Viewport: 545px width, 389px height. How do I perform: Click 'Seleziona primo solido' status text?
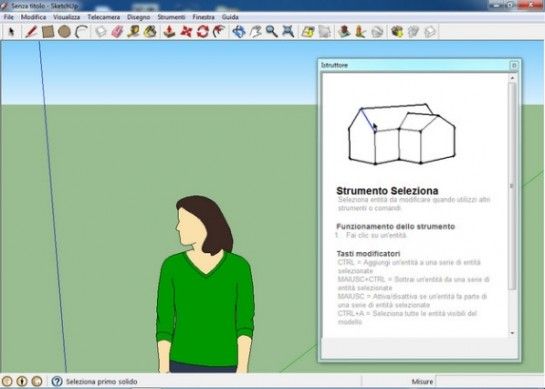pyautogui.click(x=101, y=381)
